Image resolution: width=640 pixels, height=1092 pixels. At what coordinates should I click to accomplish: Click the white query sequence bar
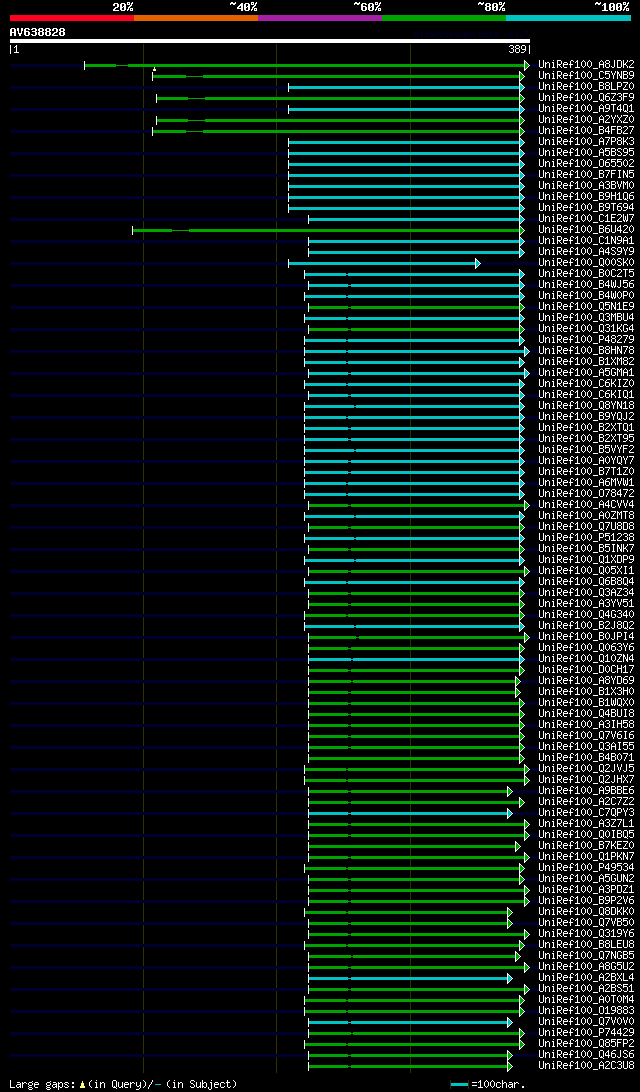click(270, 41)
